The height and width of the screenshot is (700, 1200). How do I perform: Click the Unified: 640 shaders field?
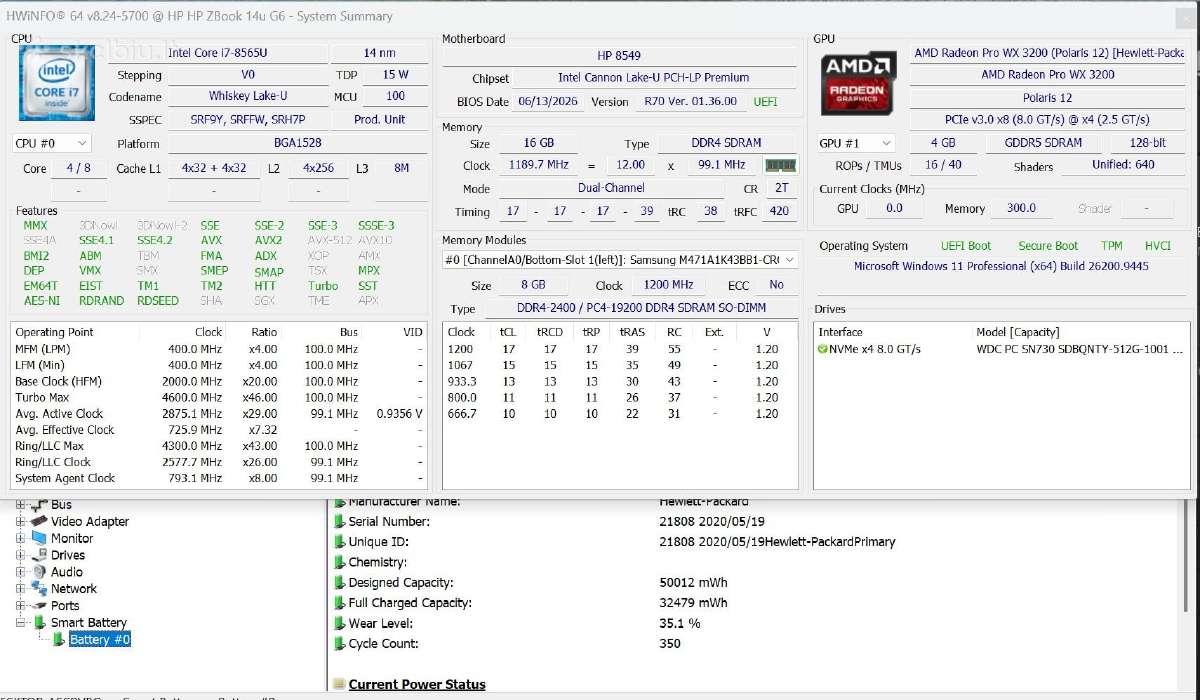point(1123,165)
